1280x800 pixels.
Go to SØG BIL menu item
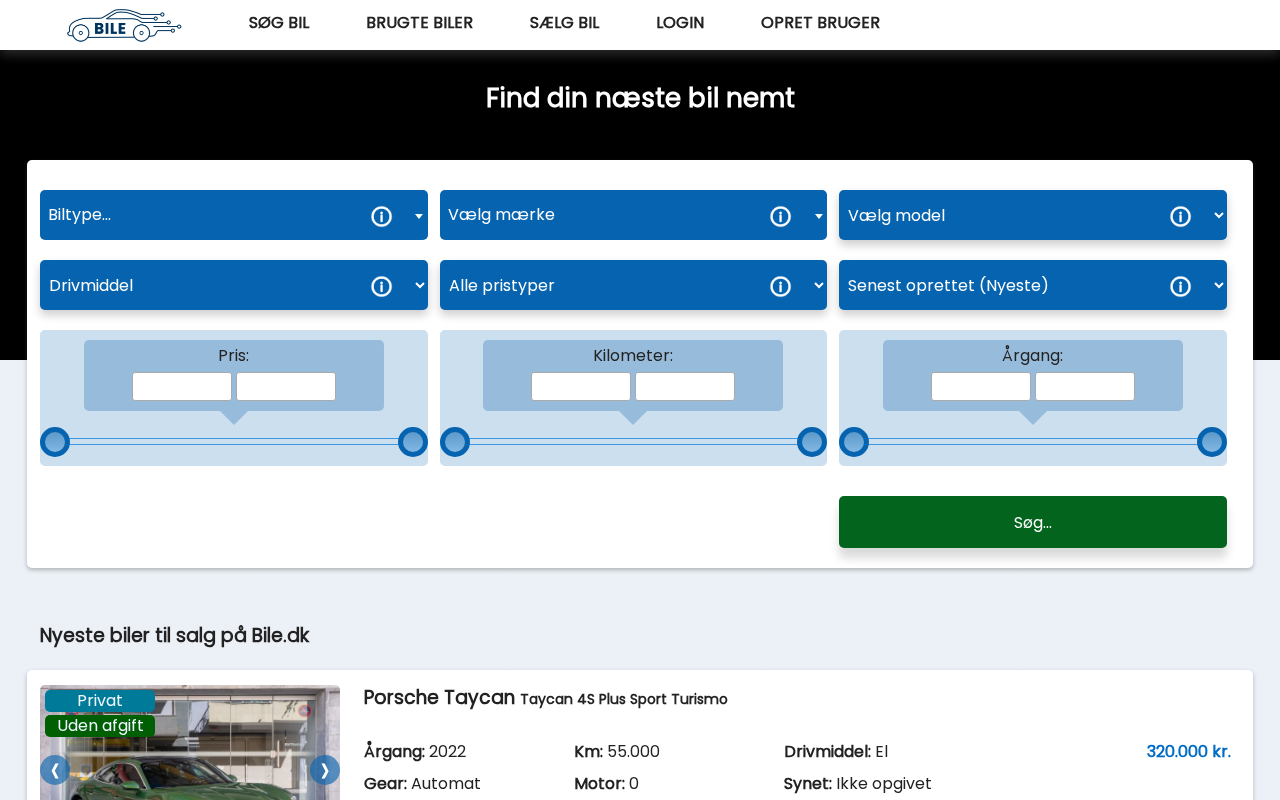[x=279, y=23]
